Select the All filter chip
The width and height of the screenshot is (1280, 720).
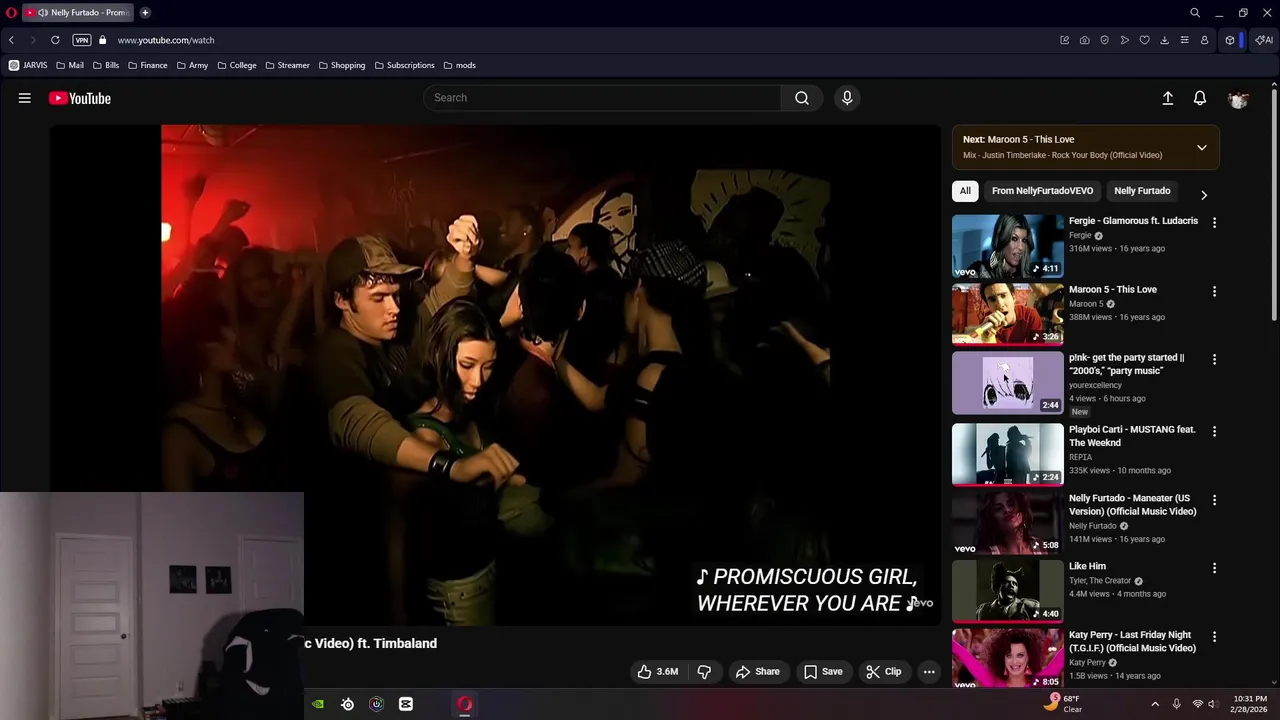pyautogui.click(x=965, y=191)
